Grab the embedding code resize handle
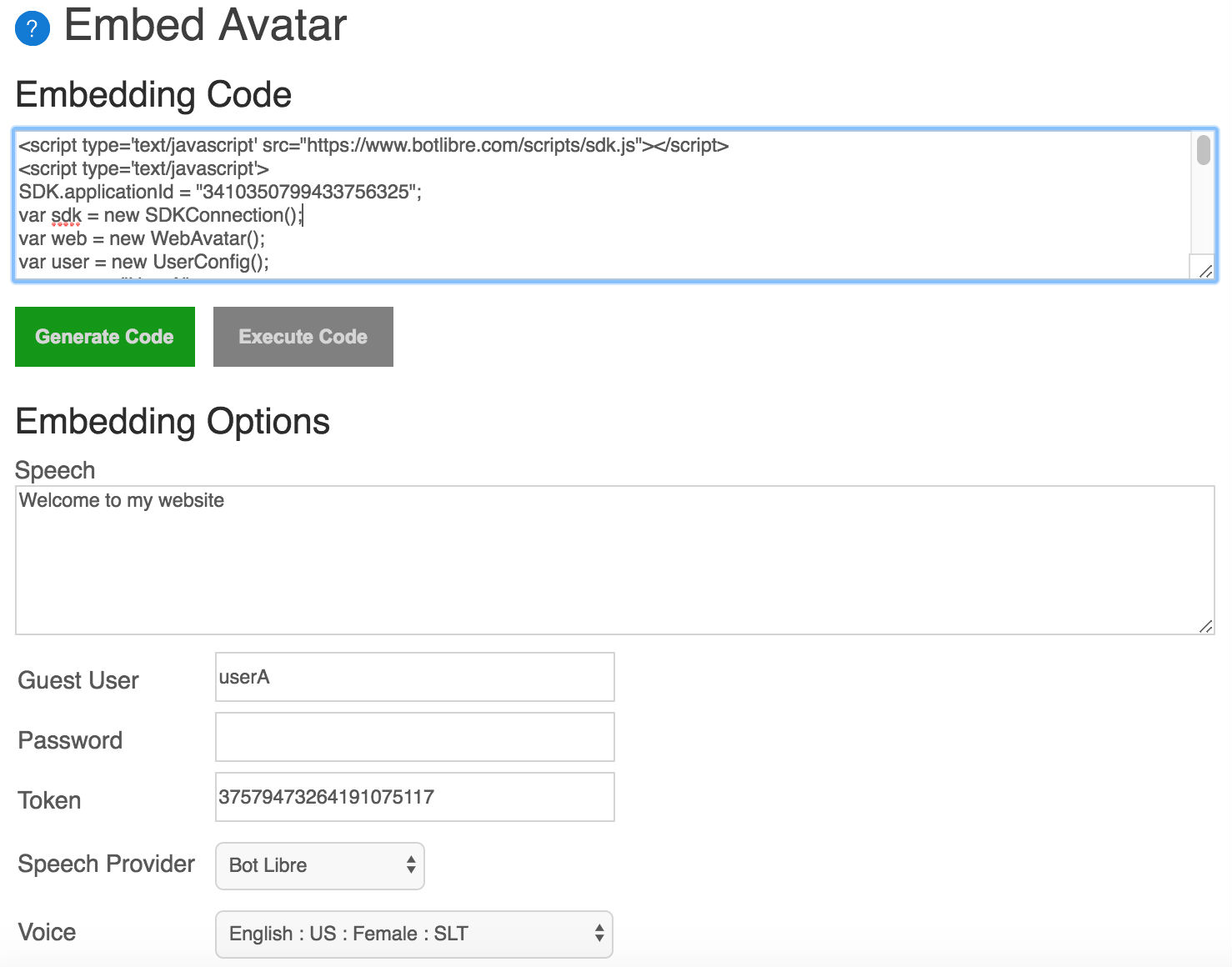1232x967 pixels. [1205, 270]
